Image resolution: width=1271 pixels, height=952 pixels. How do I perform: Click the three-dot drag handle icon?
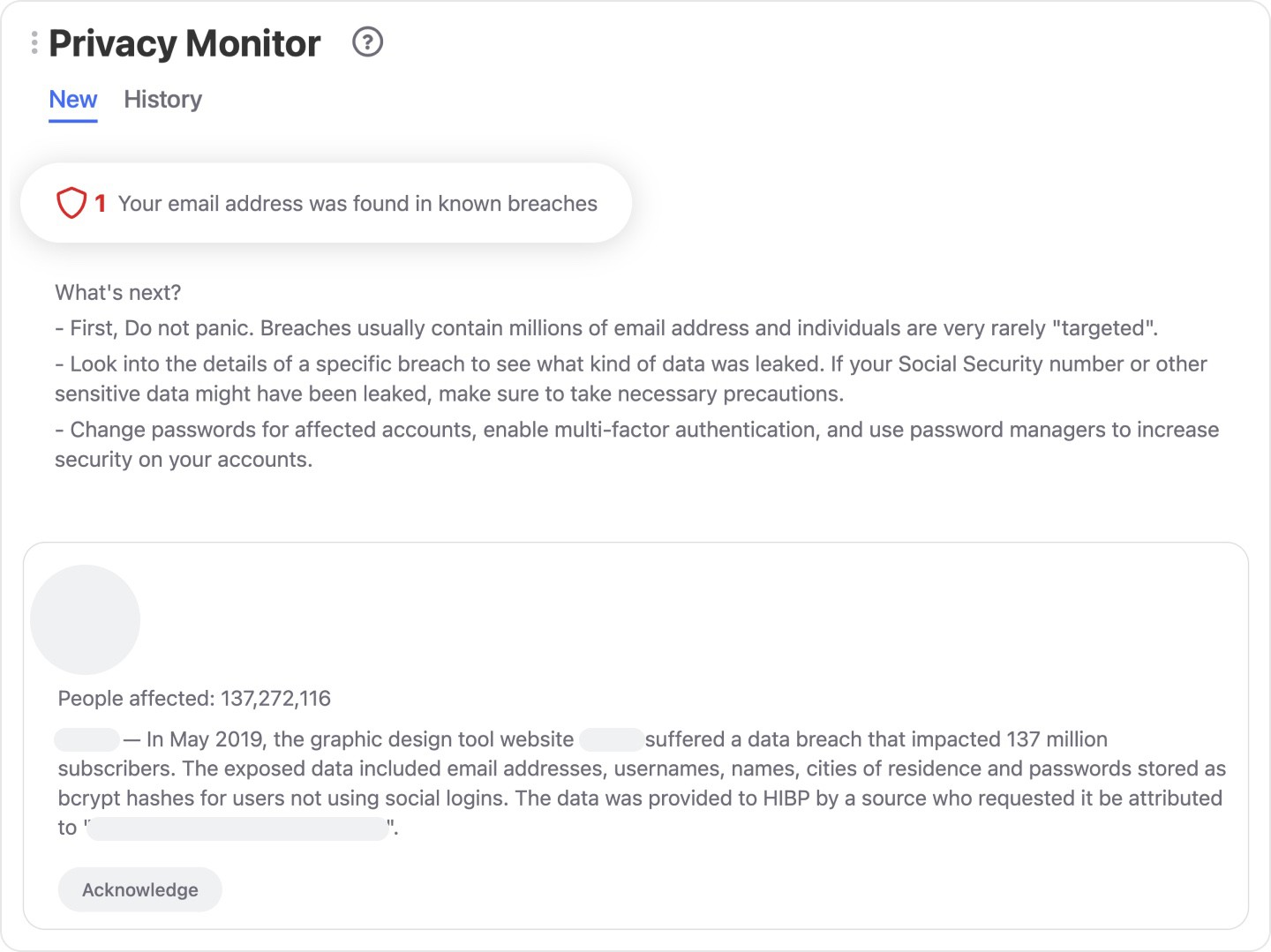click(x=34, y=42)
